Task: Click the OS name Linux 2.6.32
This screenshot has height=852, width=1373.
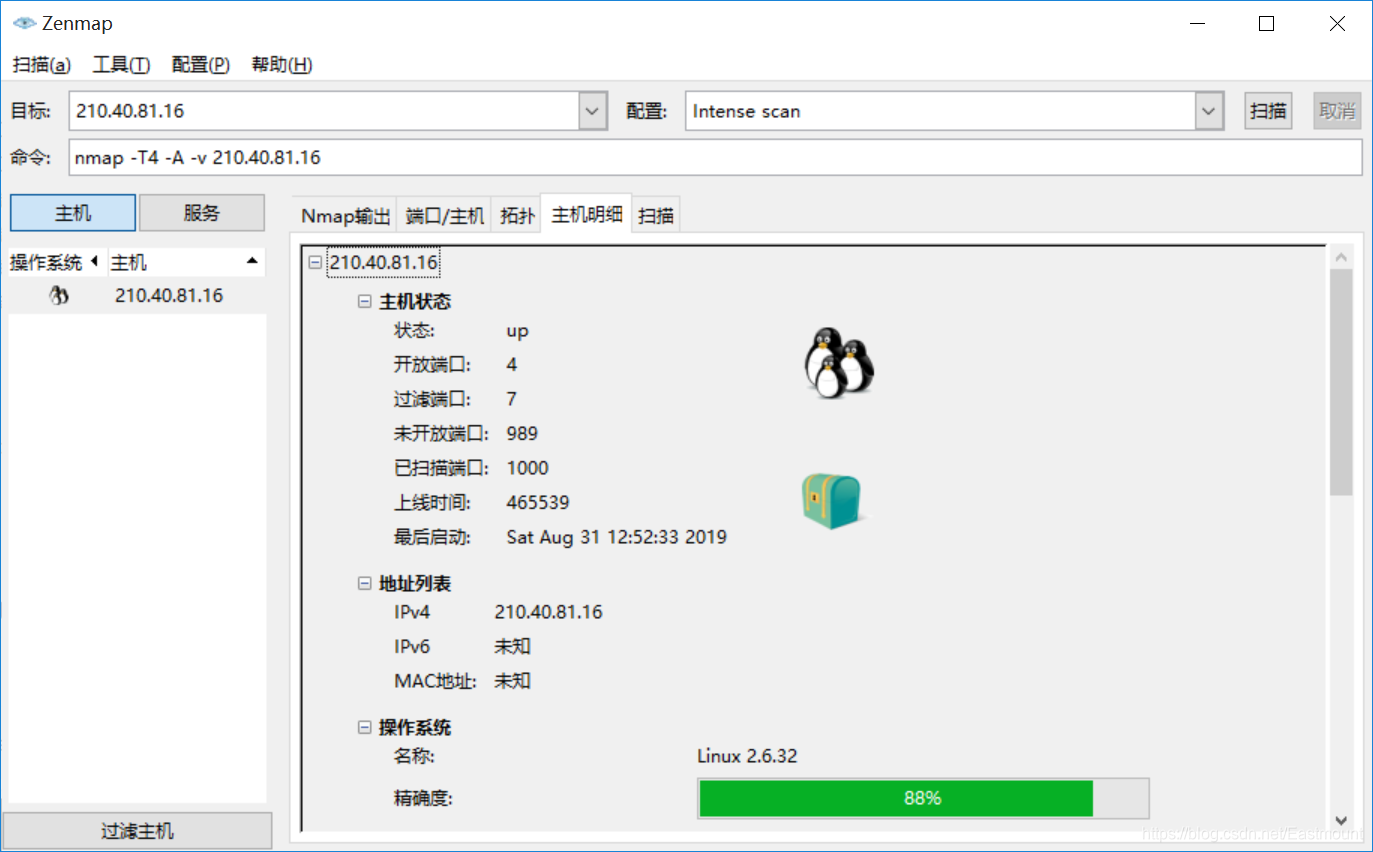Action: (x=747, y=756)
